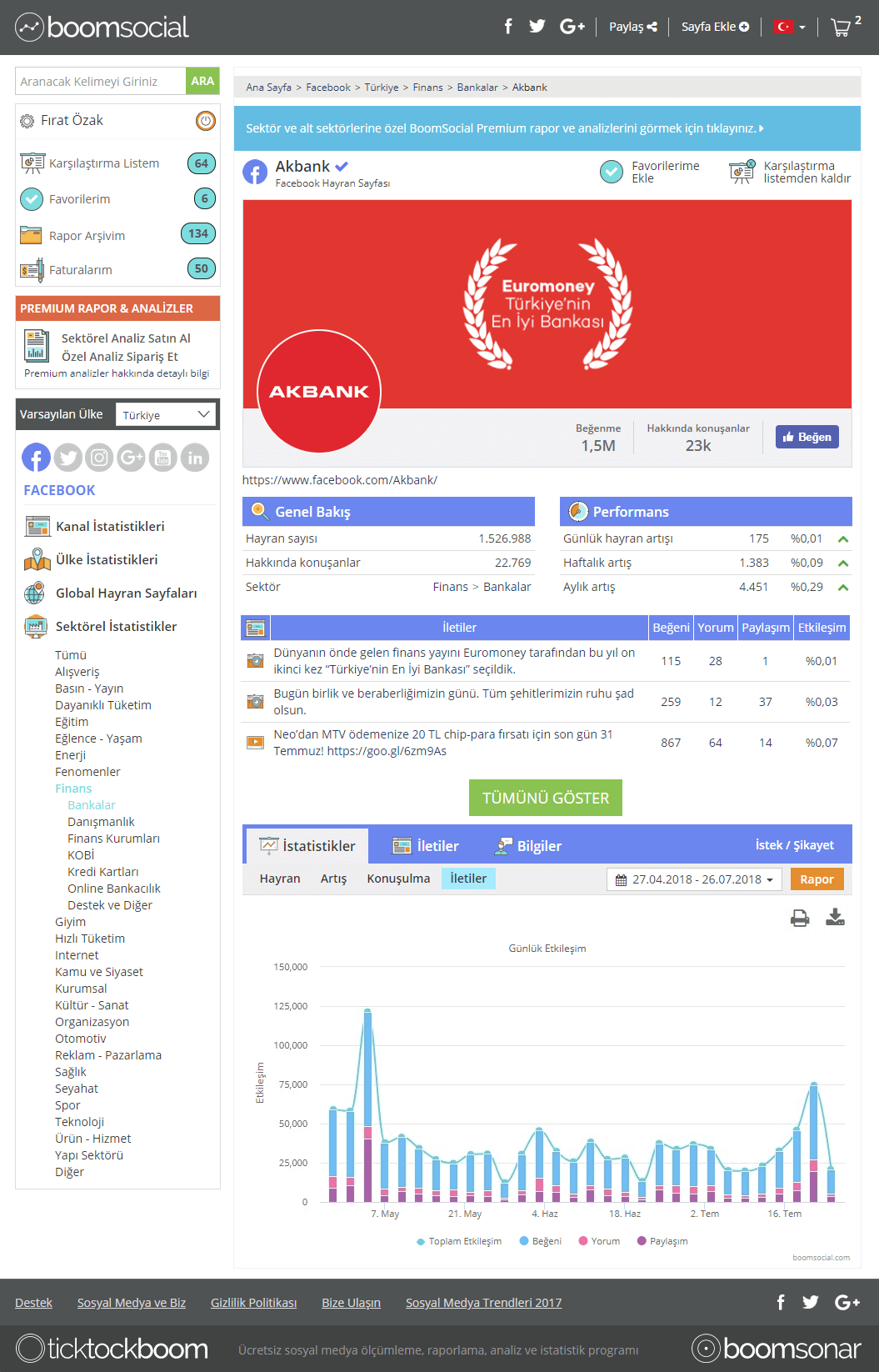Image resolution: width=879 pixels, height=1372 pixels.
Task: Select the Facebook network circle icon in sidebar
Action: (36, 458)
